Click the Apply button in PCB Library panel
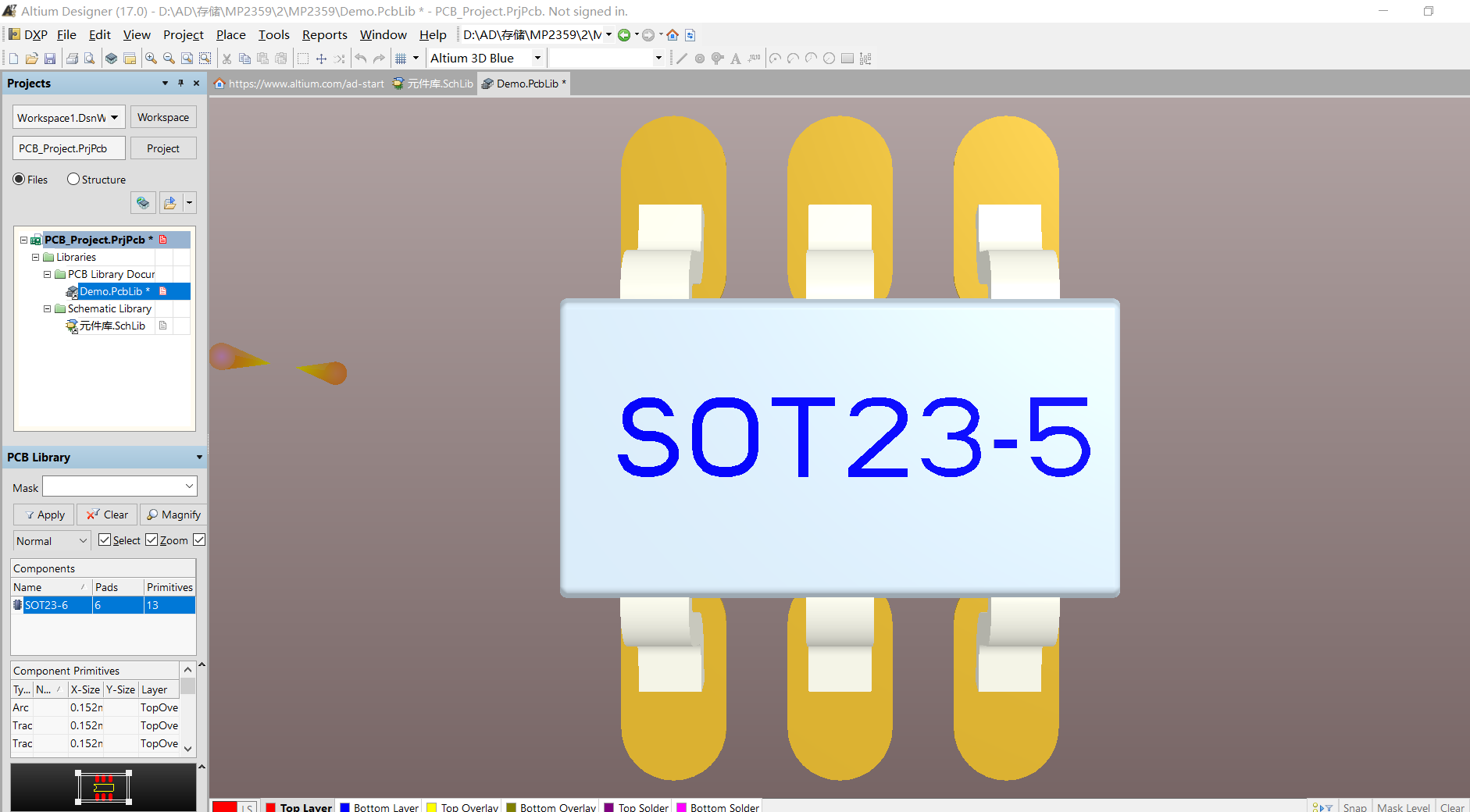The image size is (1470, 812). click(x=43, y=515)
